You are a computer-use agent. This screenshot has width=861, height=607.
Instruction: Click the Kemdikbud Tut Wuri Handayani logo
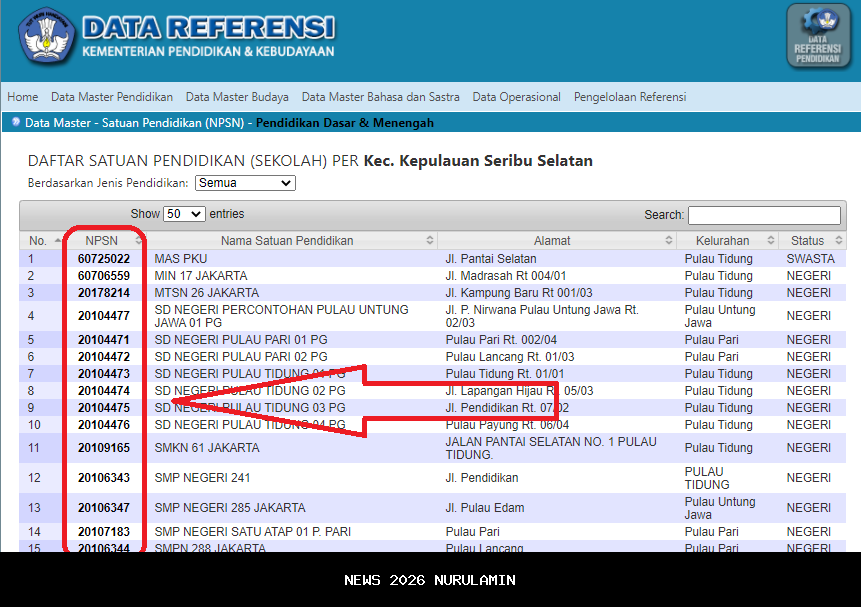coord(46,36)
